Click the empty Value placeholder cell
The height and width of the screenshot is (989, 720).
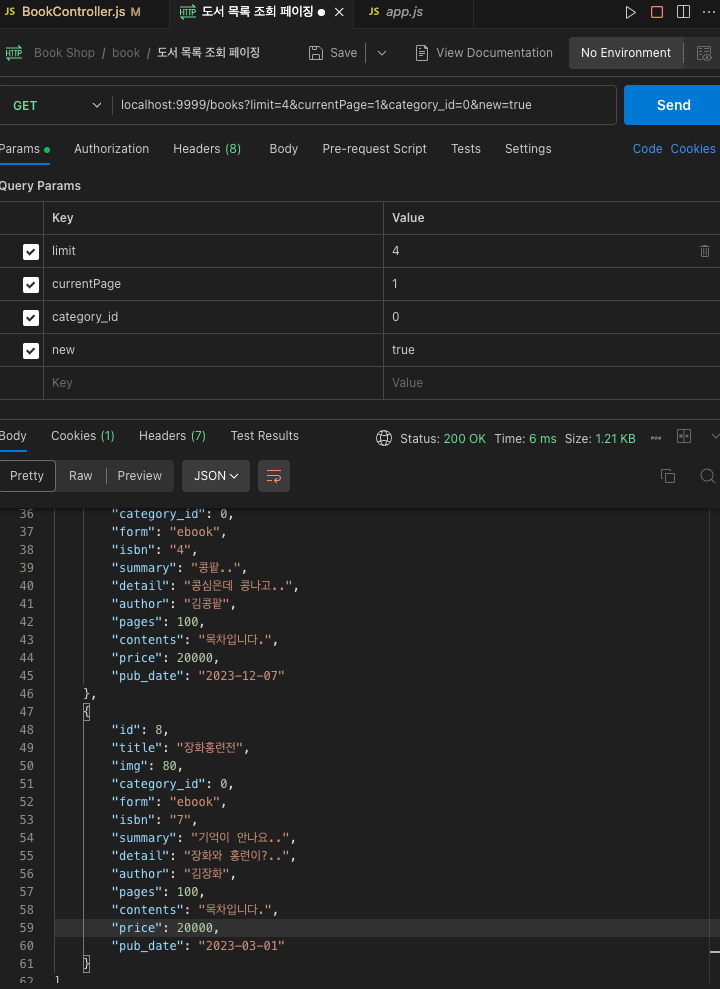tap(552, 383)
